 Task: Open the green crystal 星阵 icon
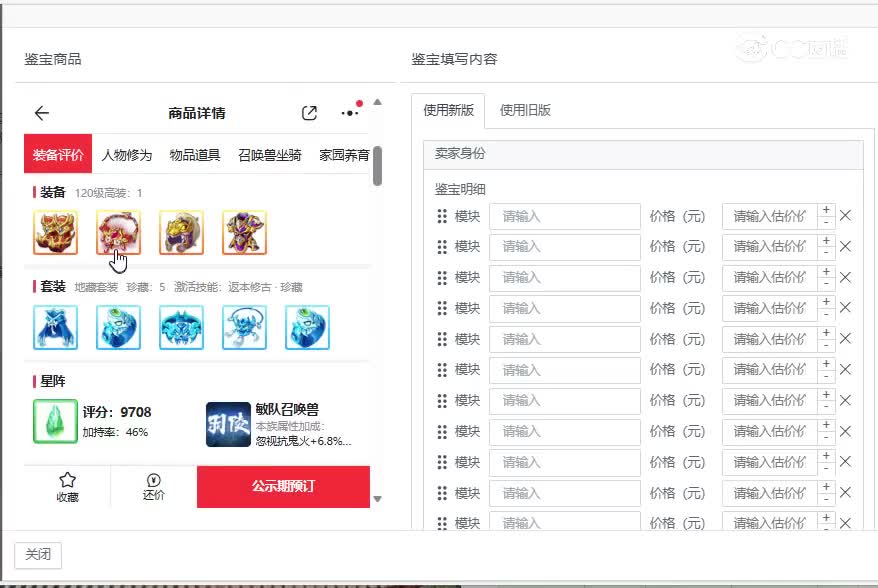[55, 421]
